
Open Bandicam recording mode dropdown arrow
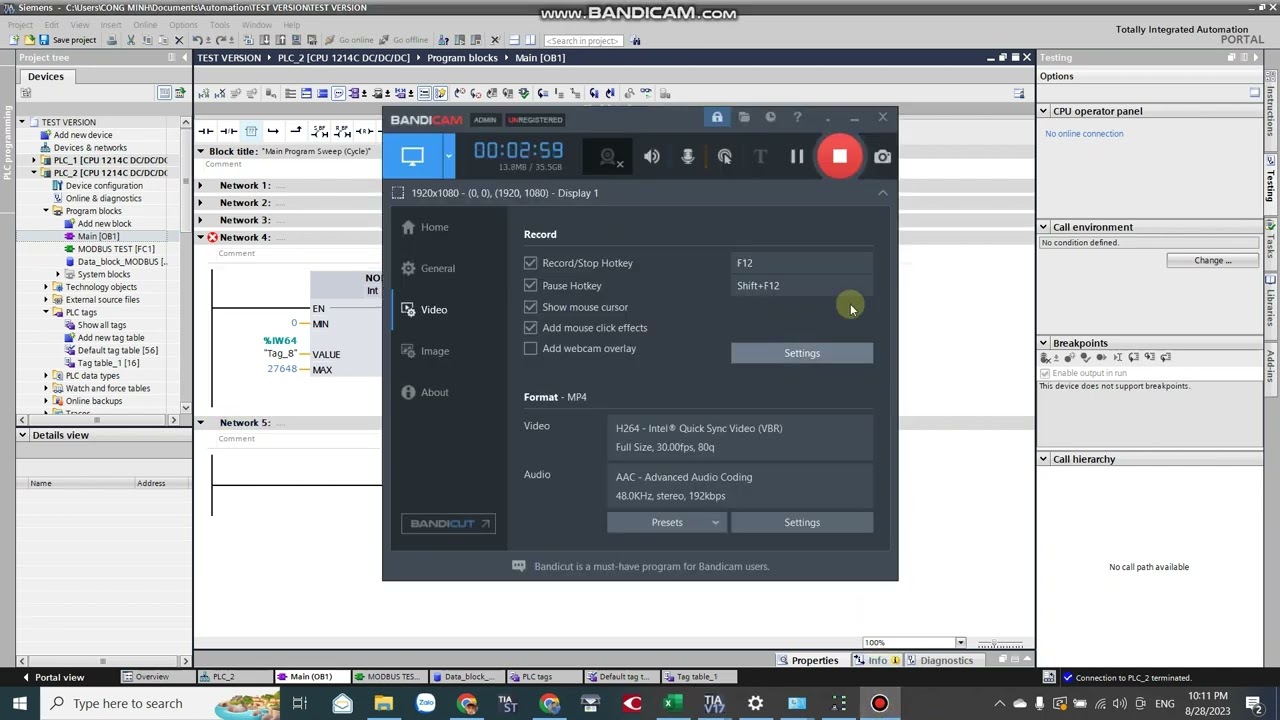pos(448,156)
